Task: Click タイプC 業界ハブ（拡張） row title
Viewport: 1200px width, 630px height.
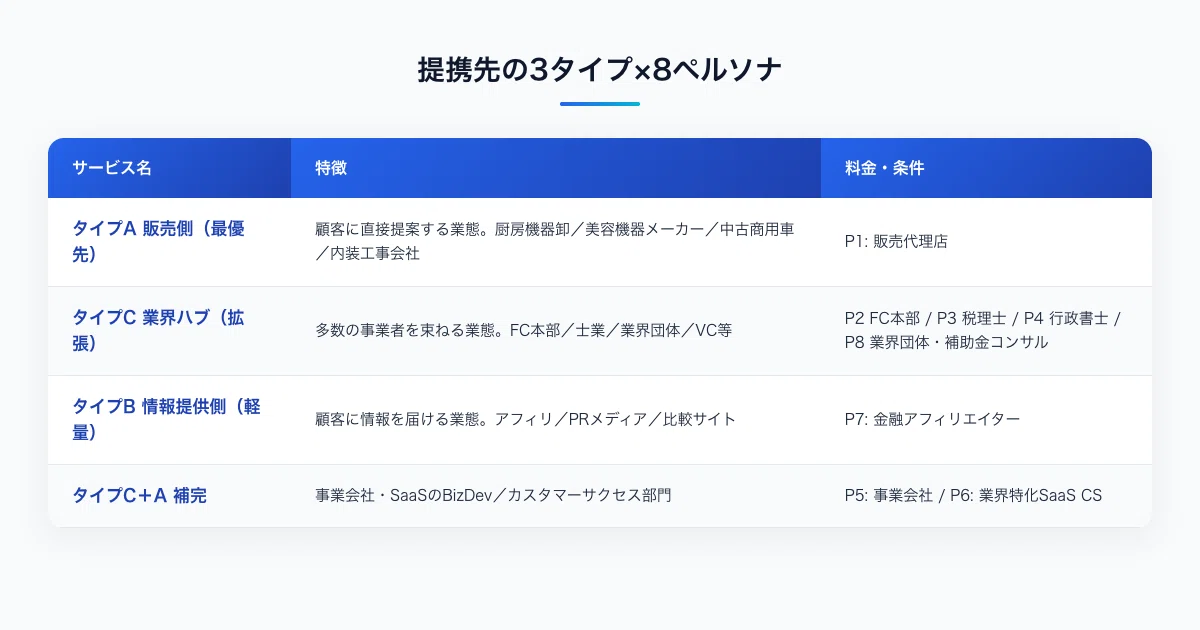Action: tap(159, 330)
